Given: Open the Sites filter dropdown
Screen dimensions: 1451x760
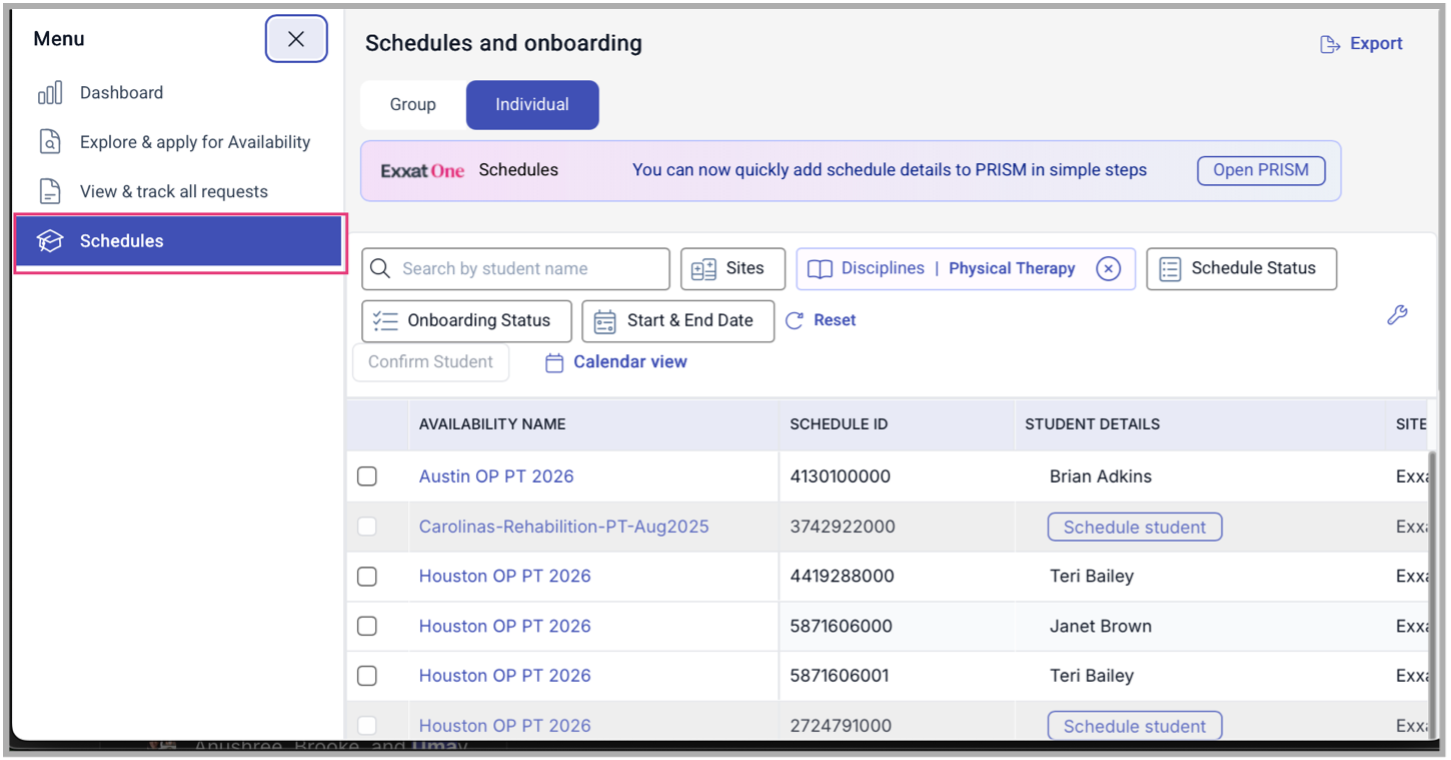Looking at the screenshot, I should click(x=733, y=268).
